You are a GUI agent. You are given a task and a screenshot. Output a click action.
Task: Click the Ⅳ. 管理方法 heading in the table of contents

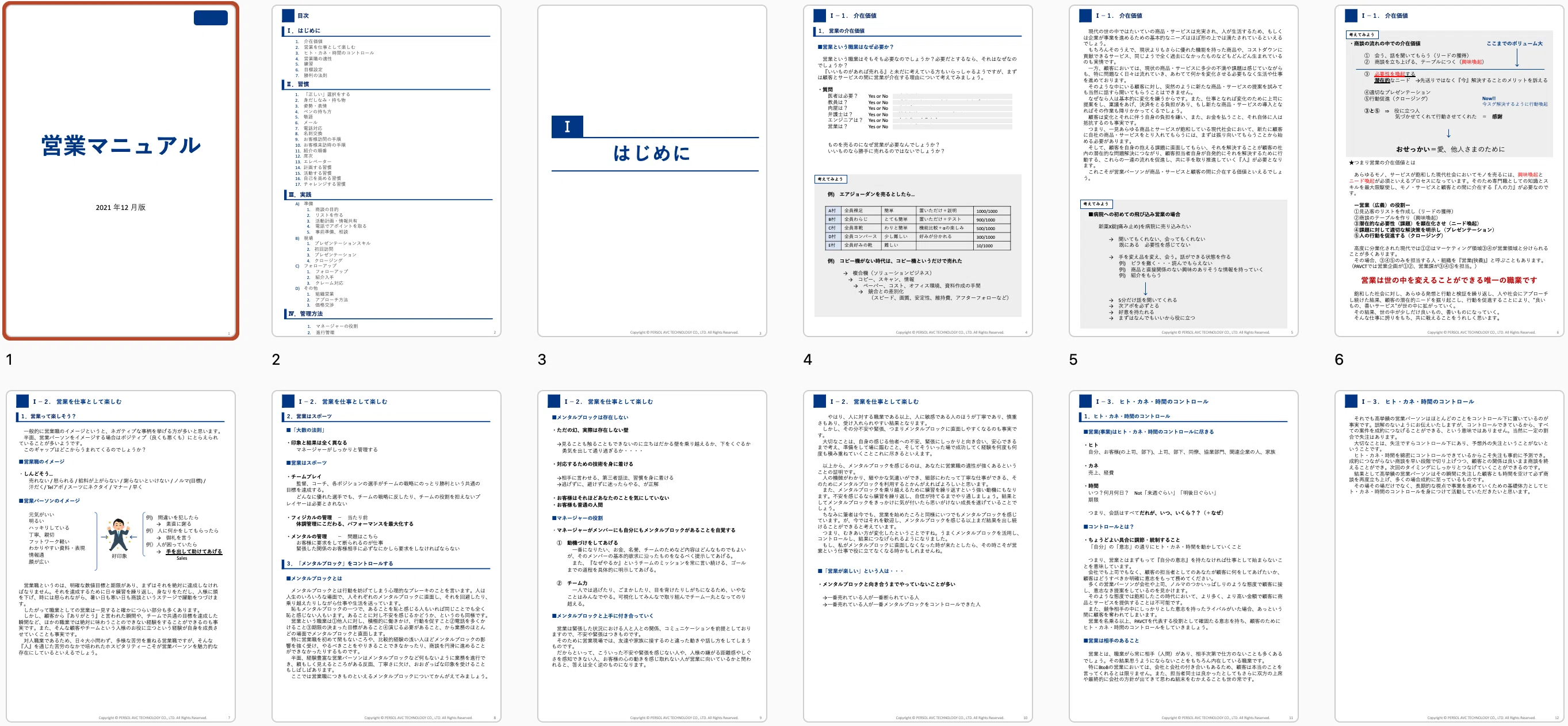coord(305,314)
